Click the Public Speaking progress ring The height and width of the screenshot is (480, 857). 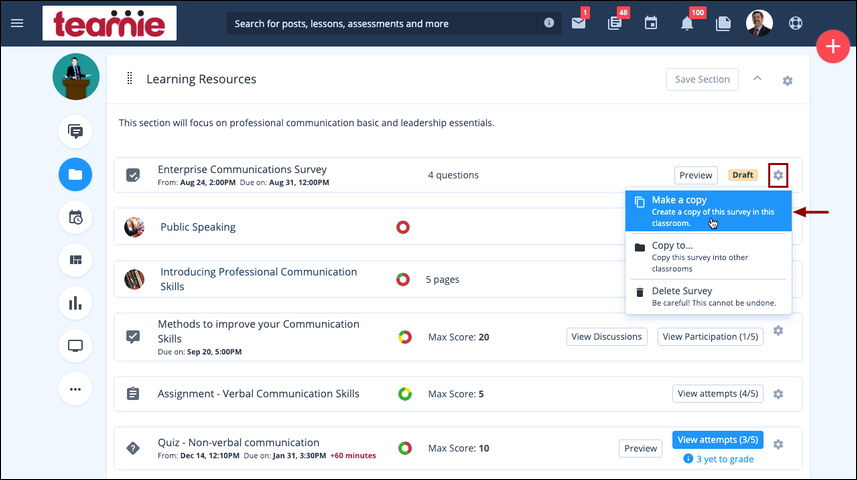(x=403, y=227)
